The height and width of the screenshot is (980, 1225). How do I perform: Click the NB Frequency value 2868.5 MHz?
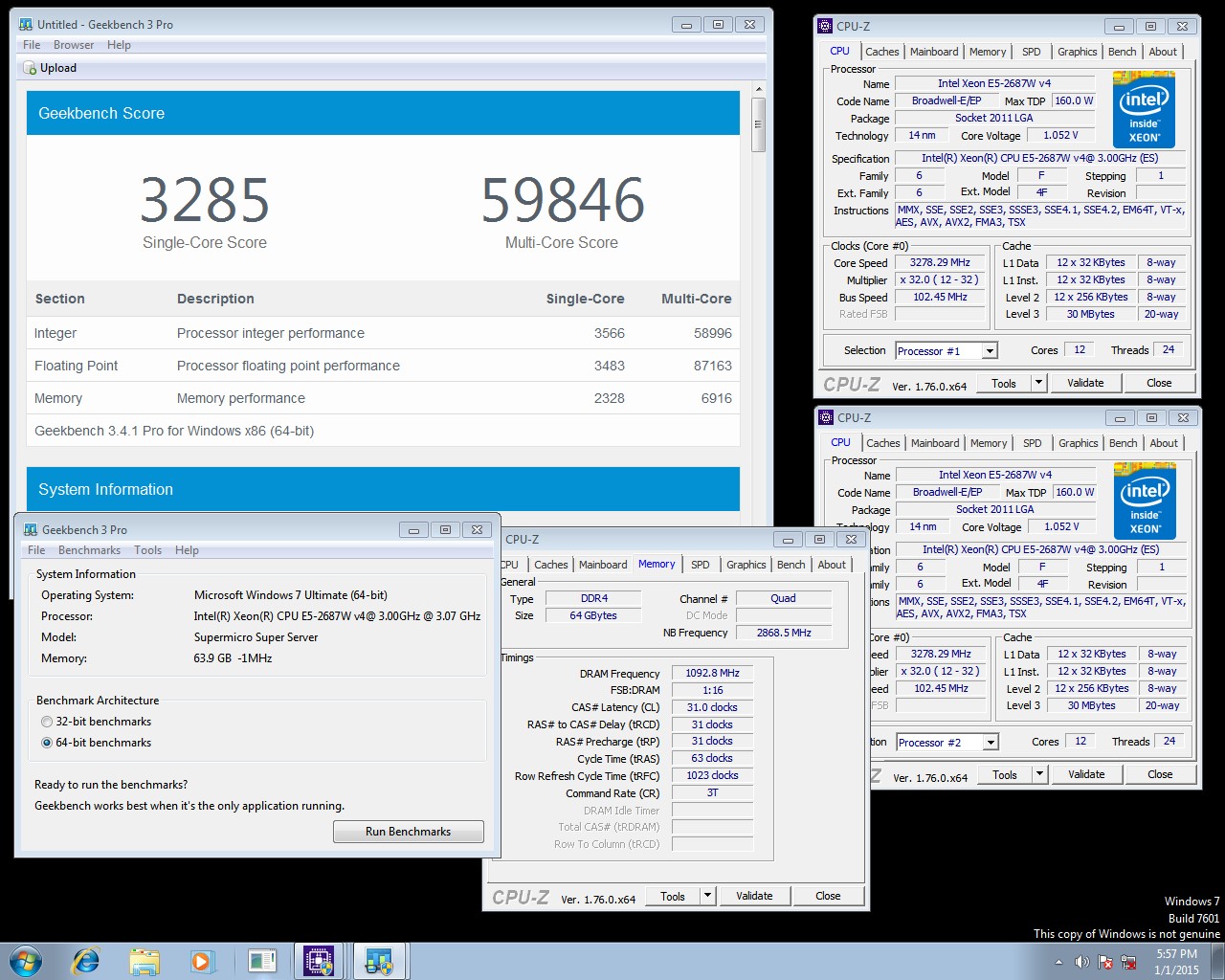tap(784, 633)
